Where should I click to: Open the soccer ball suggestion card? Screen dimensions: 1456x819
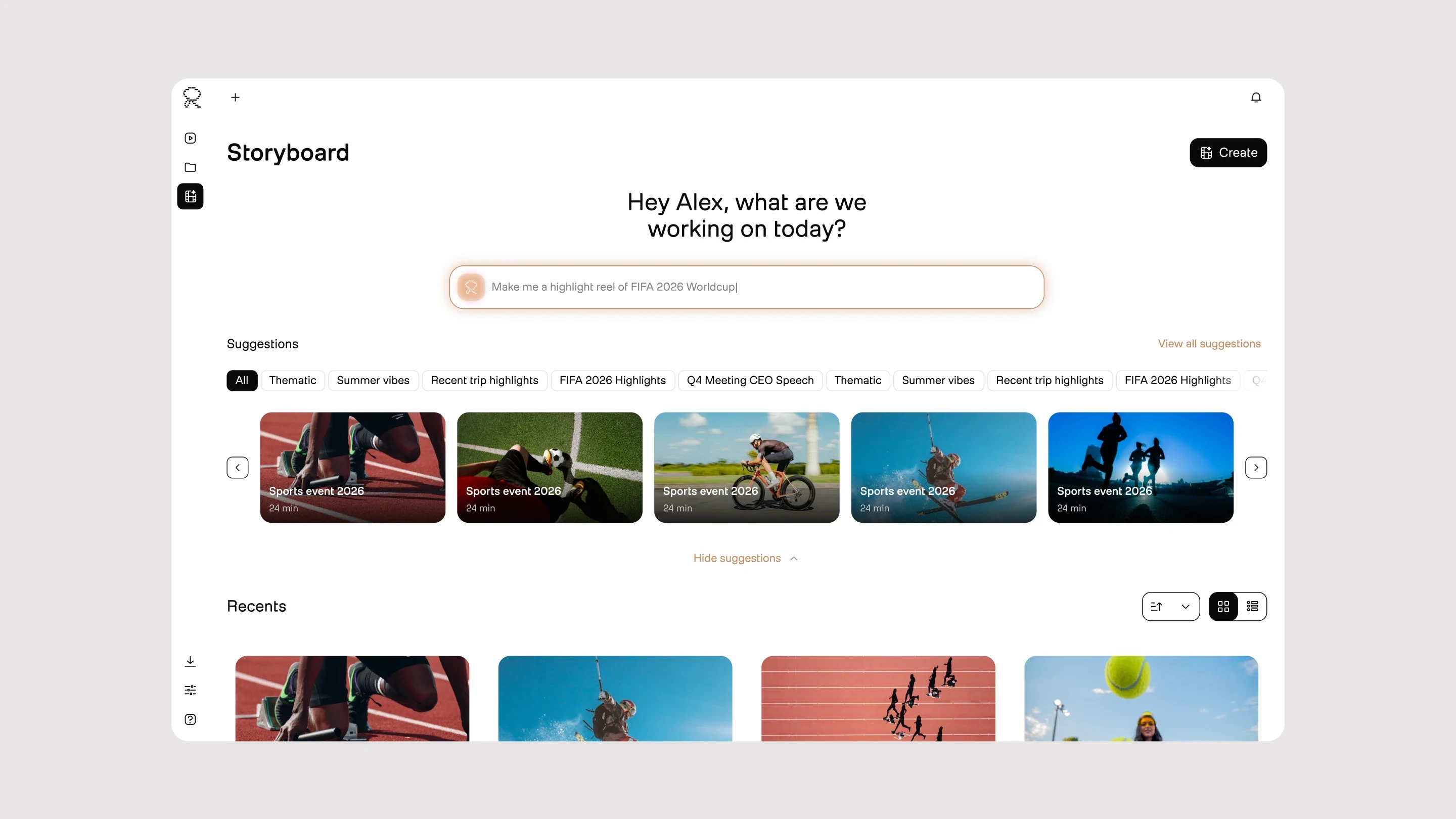point(550,468)
